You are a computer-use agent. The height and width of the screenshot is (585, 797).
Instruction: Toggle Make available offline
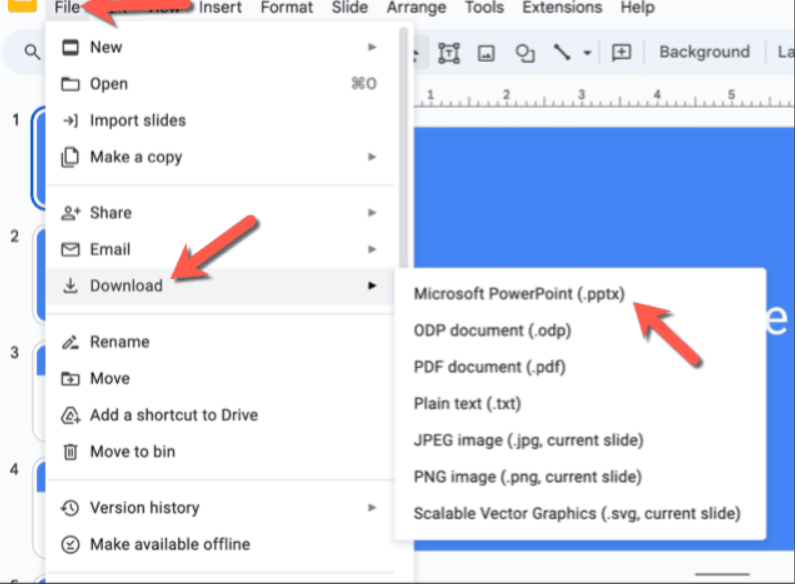click(x=169, y=545)
